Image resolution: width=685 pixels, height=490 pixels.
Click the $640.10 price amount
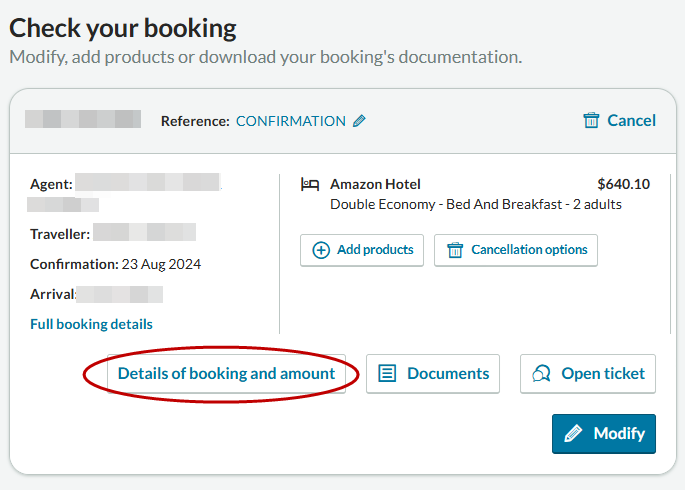[623, 184]
